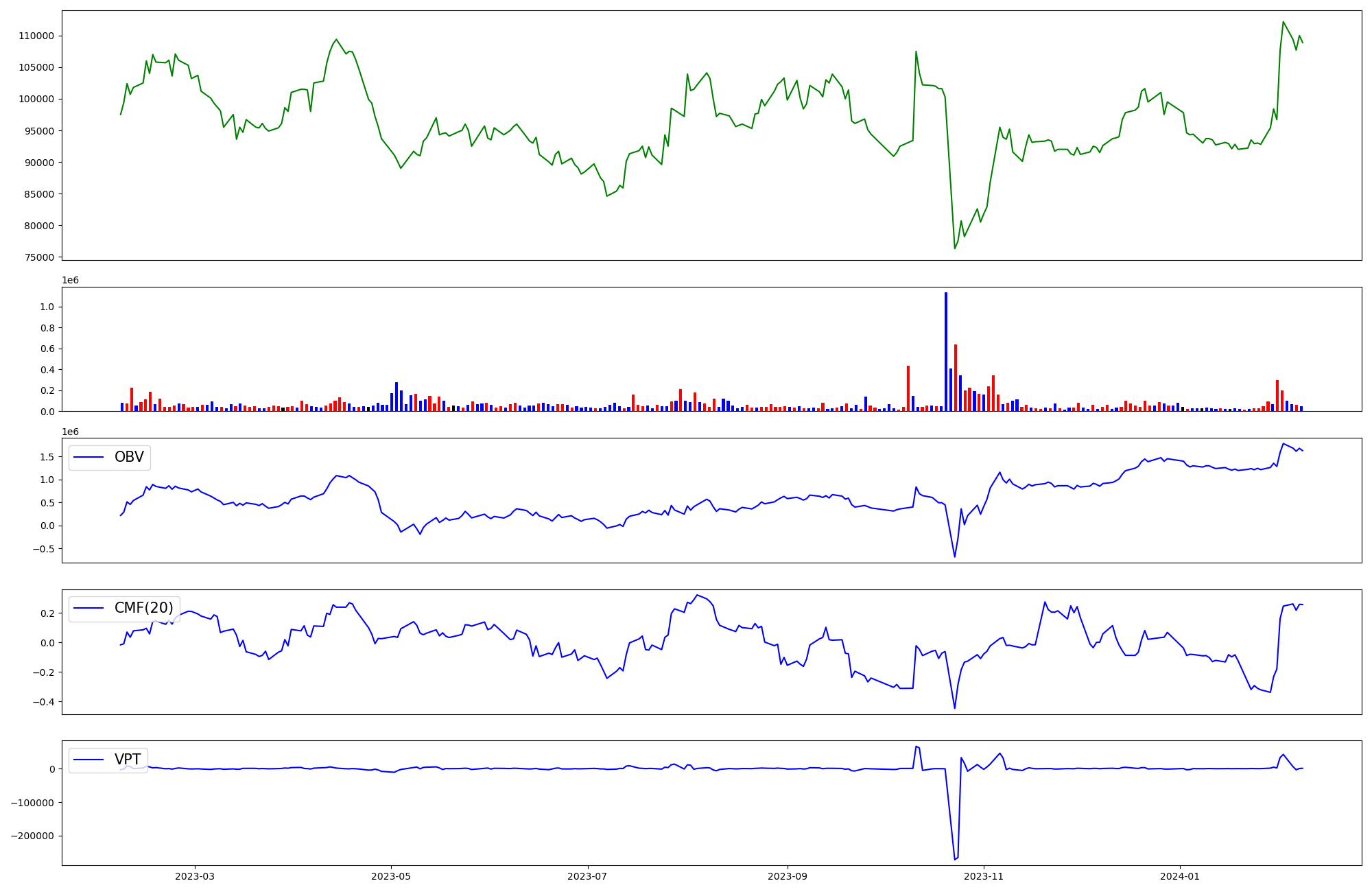
Task: Click the 1e6 multiplier above volume chart
Action: click(70, 281)
